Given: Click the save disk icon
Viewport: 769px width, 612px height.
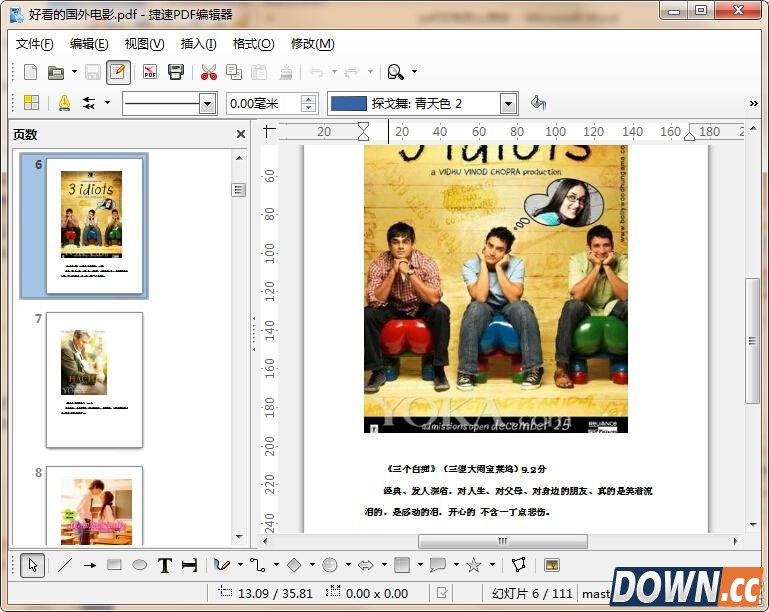Looking at the screenshot, I should (x=93, y=73).
